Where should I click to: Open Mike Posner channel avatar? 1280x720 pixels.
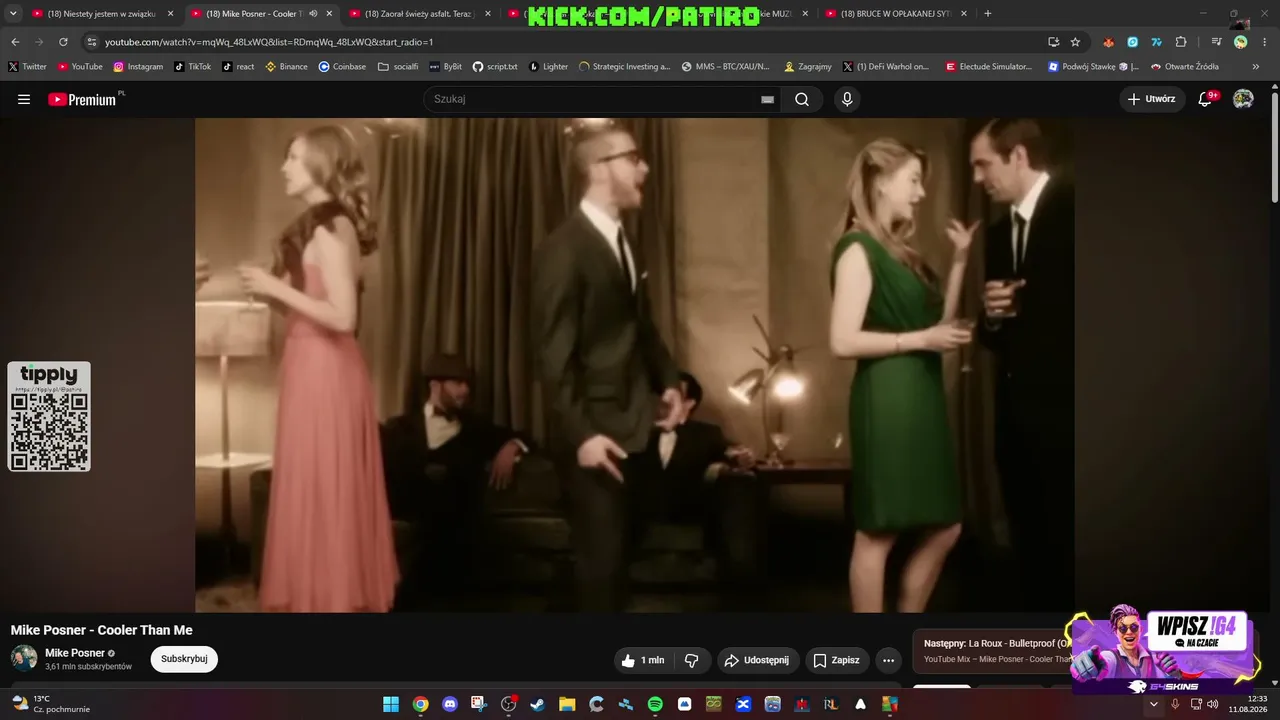24,658
